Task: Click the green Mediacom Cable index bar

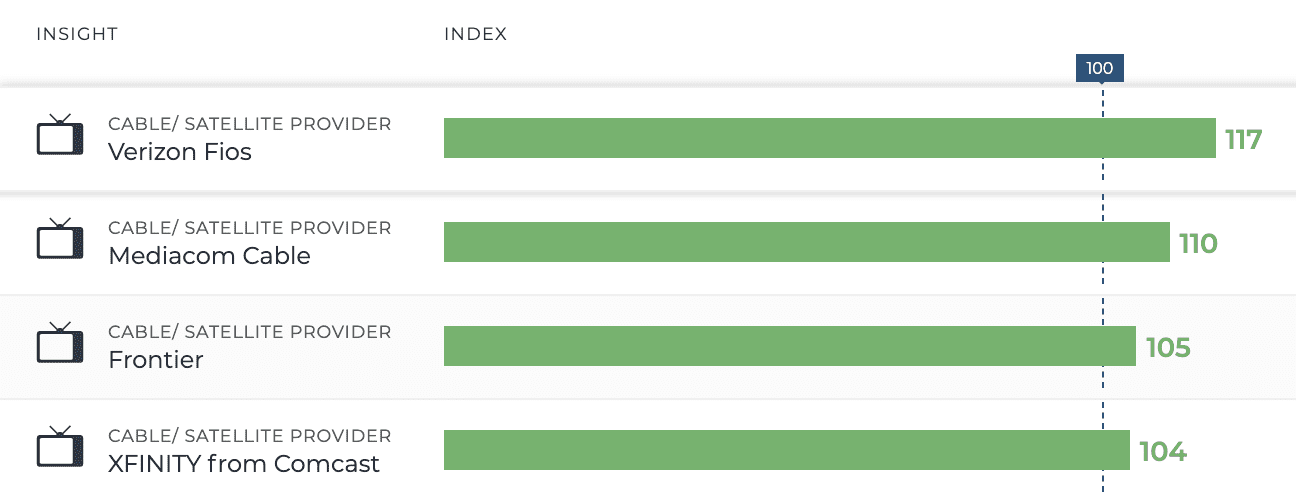Action: (806, 242)
